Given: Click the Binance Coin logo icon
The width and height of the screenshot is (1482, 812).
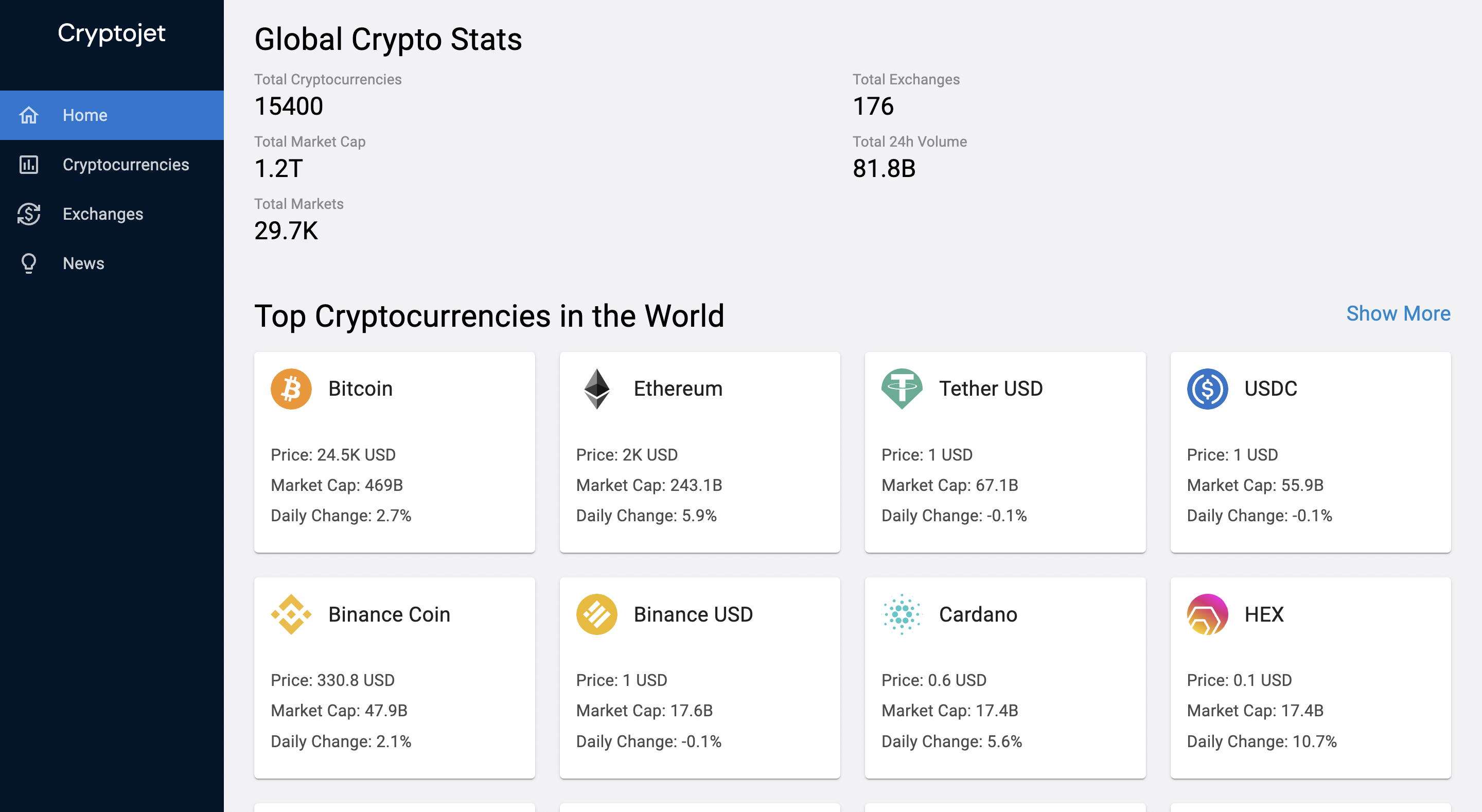Looking at the screenshot, I should click(x=291, y=614).
